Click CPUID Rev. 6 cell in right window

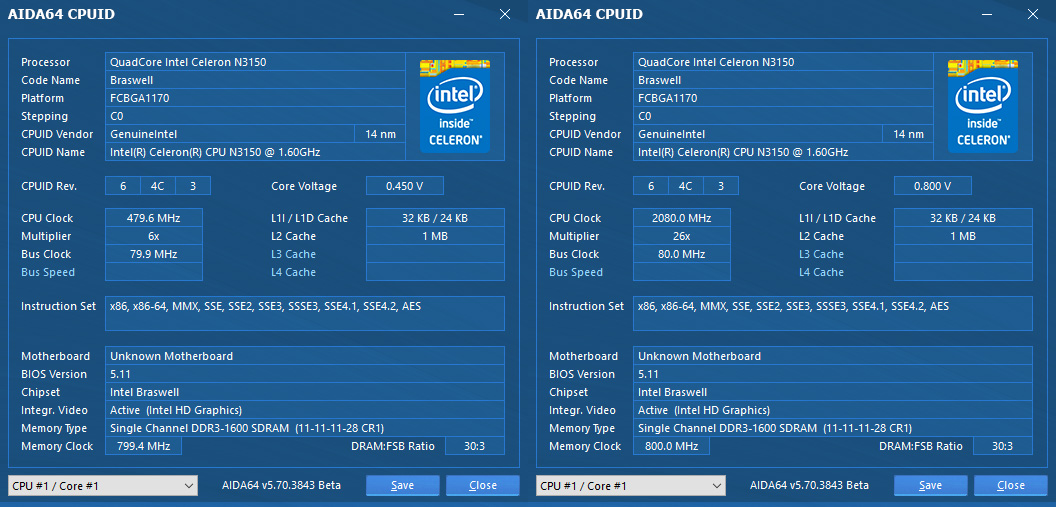tap(651, 186)
